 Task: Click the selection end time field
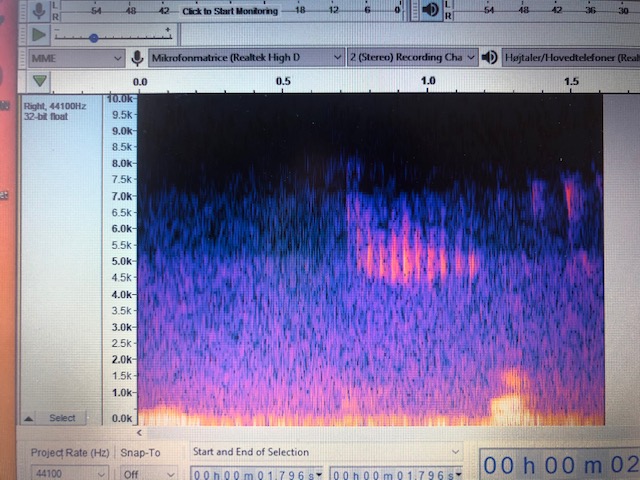(x=395, y=473)
